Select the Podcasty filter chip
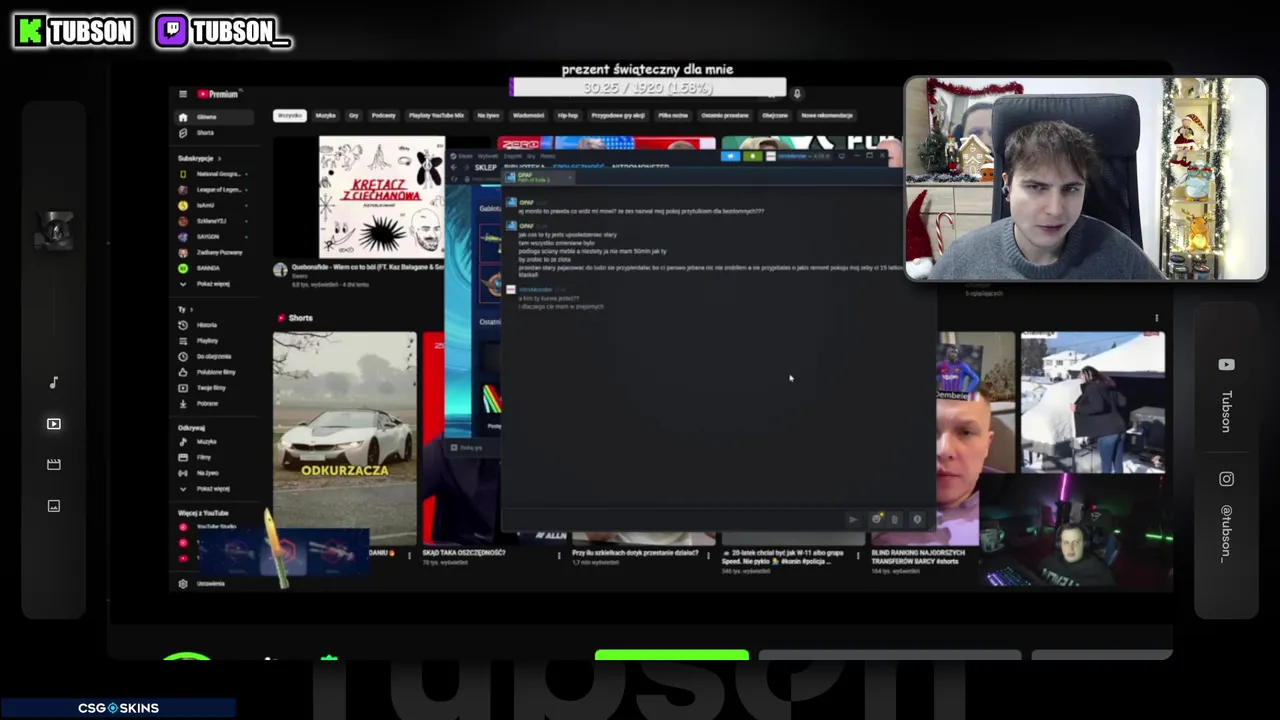This screenshot has width=1280, height=720. point(383,116)
